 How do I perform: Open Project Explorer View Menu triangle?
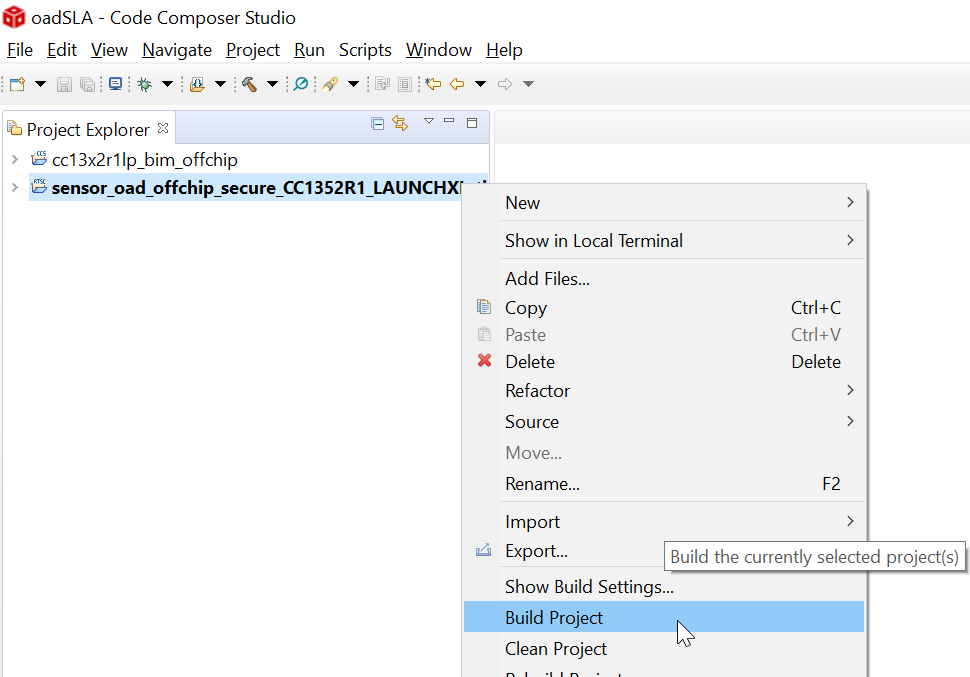428,122
